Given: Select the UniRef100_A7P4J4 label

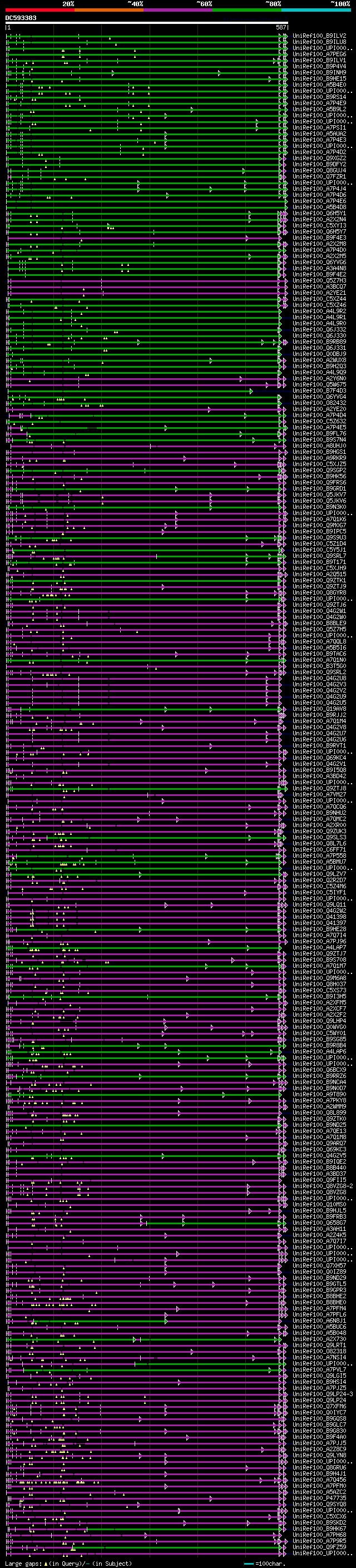Looking at the screenshot, I should pyautogui.click(x=319, y=189).
